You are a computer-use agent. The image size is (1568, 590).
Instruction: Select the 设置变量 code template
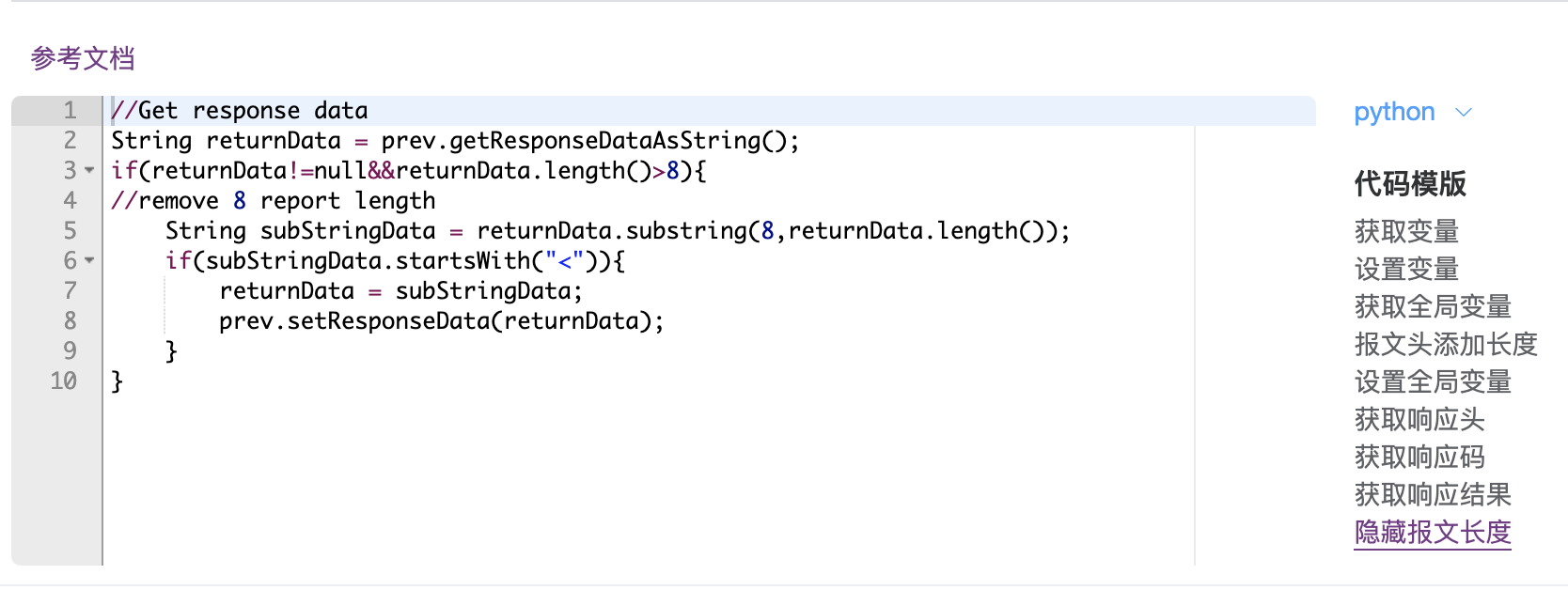coord(1404,269)
